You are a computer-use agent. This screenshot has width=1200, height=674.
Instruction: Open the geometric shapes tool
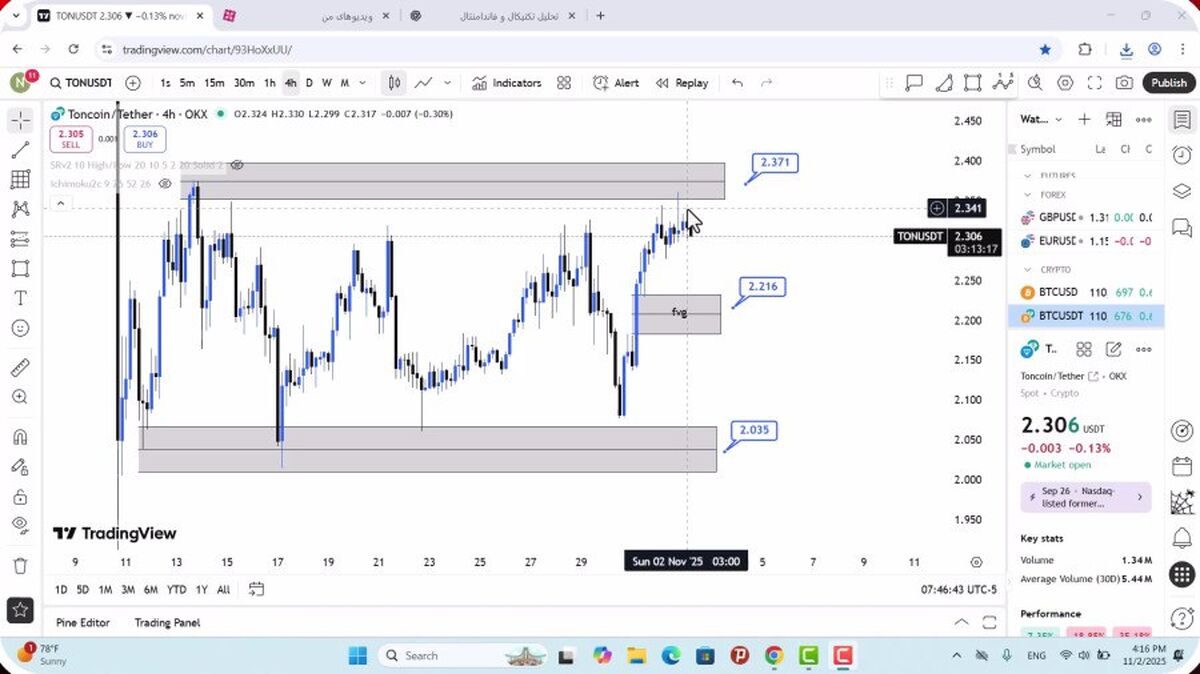pyautogui.click(x=20, y=268)
